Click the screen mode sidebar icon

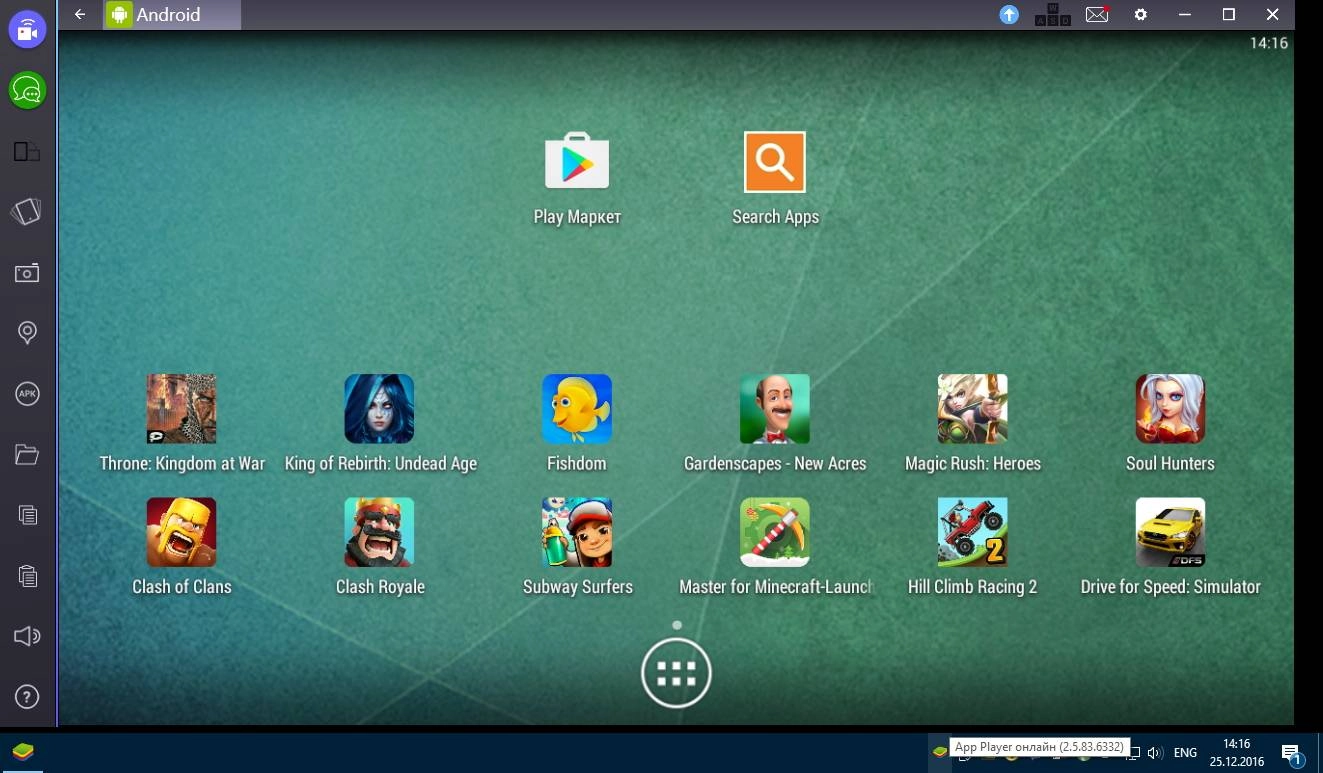(x=27, y=152)
